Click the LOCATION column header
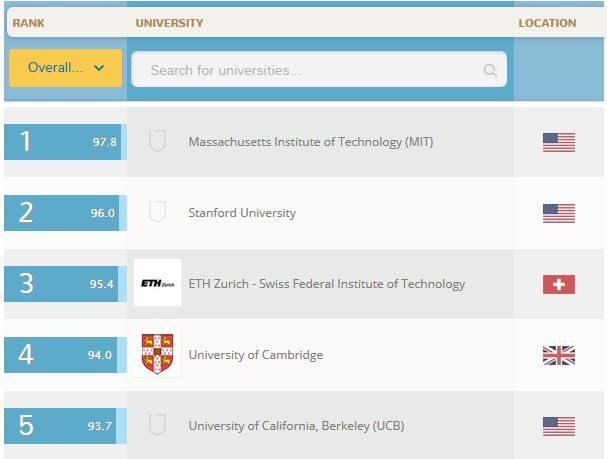This screenshot has width=607, height=459. [547, 23]
